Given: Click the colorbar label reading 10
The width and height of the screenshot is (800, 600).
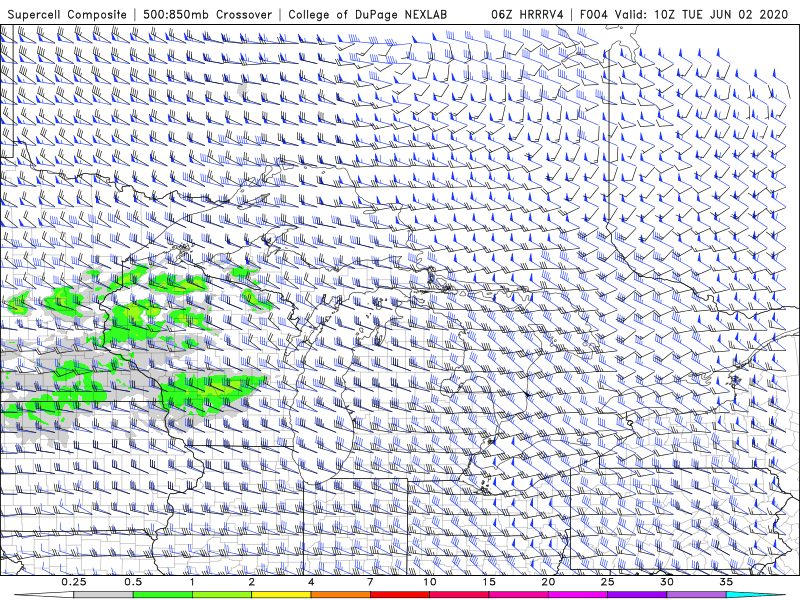Looking at the screenshot, I should (x=430, y=582).
